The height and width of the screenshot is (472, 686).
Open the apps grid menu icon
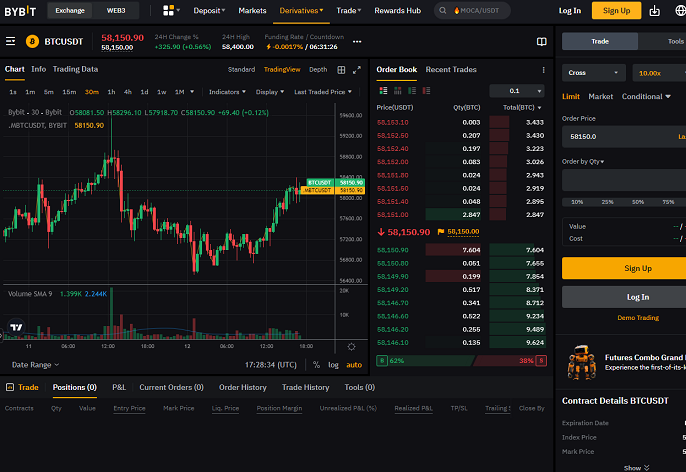[168, 10]
